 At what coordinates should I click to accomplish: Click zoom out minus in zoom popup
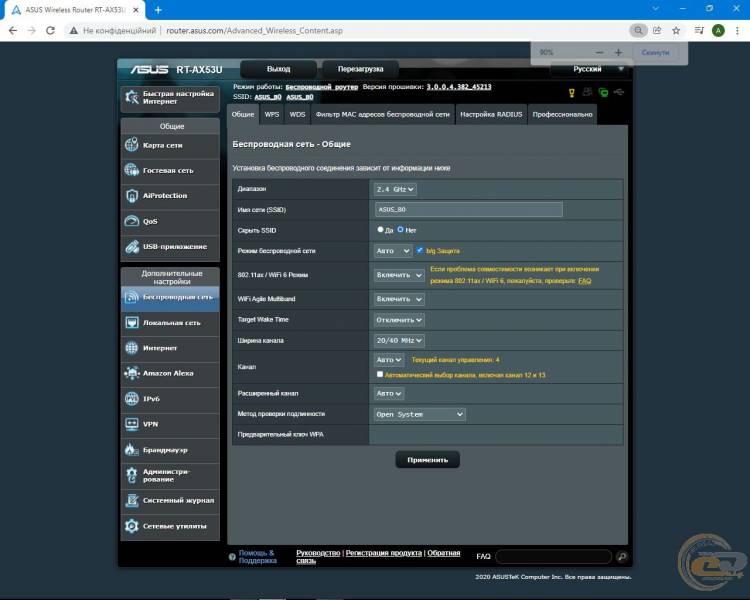(599, 53)
